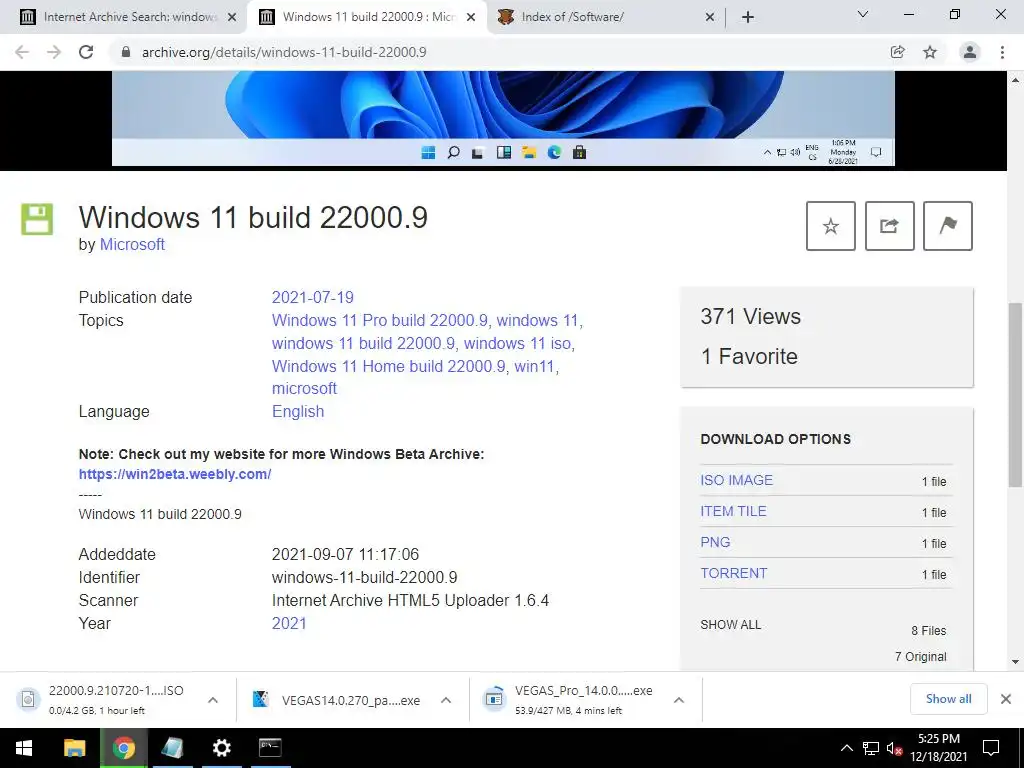Close the downloads bar
The image size is (1024, 768).
[1006, 699]
